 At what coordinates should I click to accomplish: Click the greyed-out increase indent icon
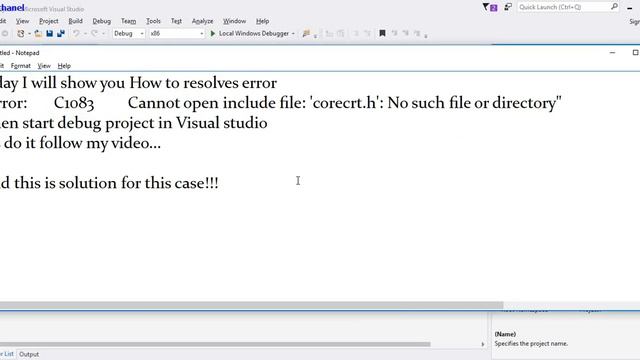pos(340,33)
